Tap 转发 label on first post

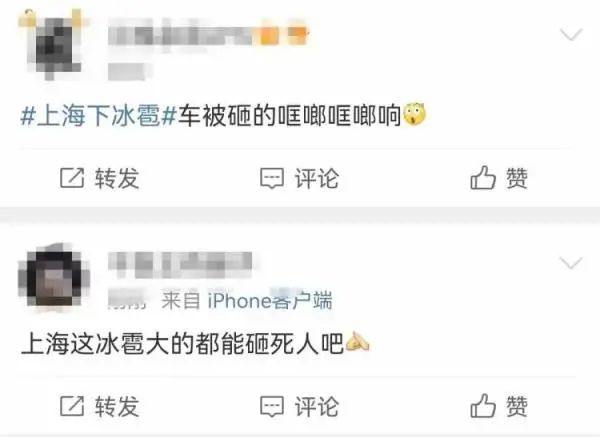pyautogui.click(x=117, y=178)
